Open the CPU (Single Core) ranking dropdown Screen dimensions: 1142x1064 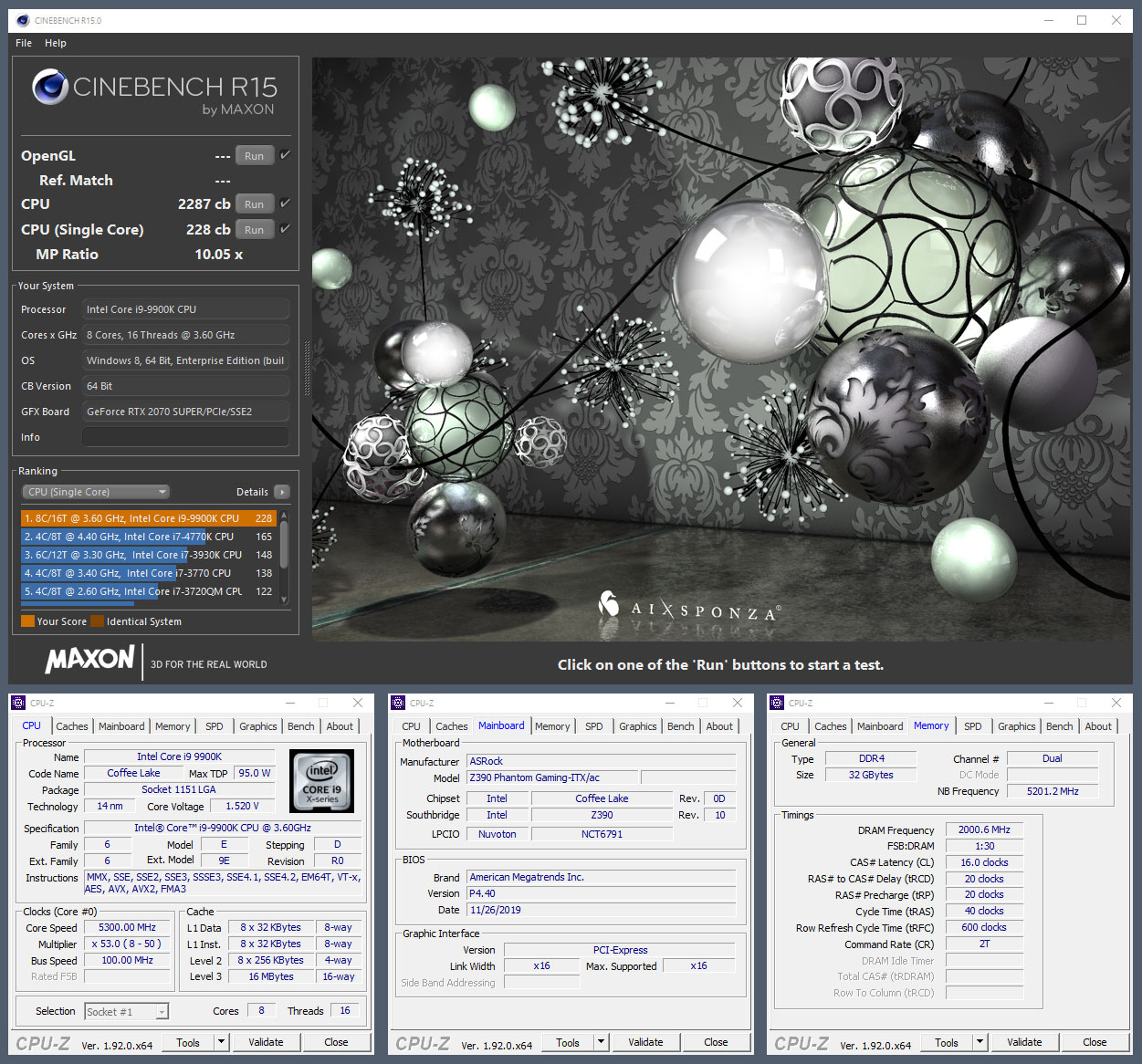96,492
